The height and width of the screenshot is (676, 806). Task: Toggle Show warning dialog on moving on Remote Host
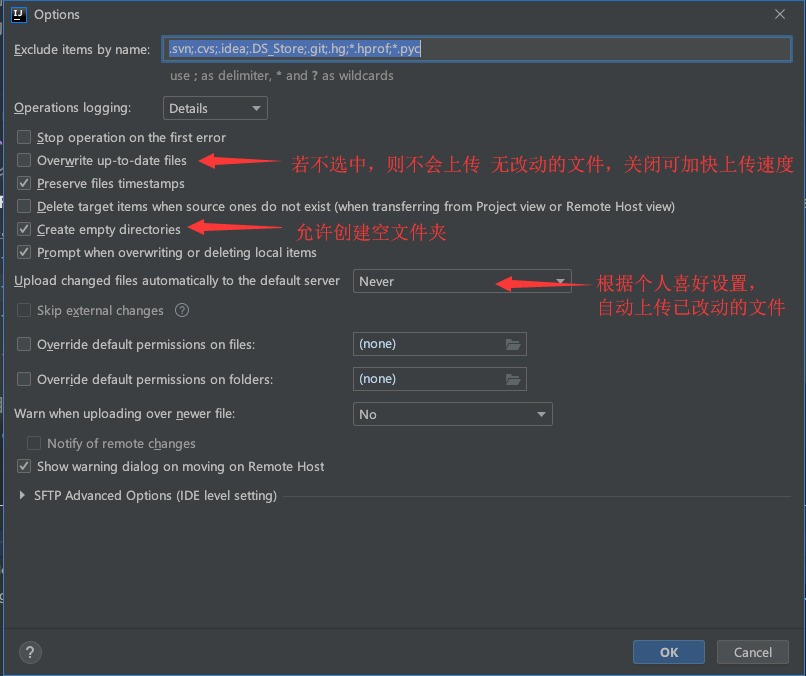point(24,466)
